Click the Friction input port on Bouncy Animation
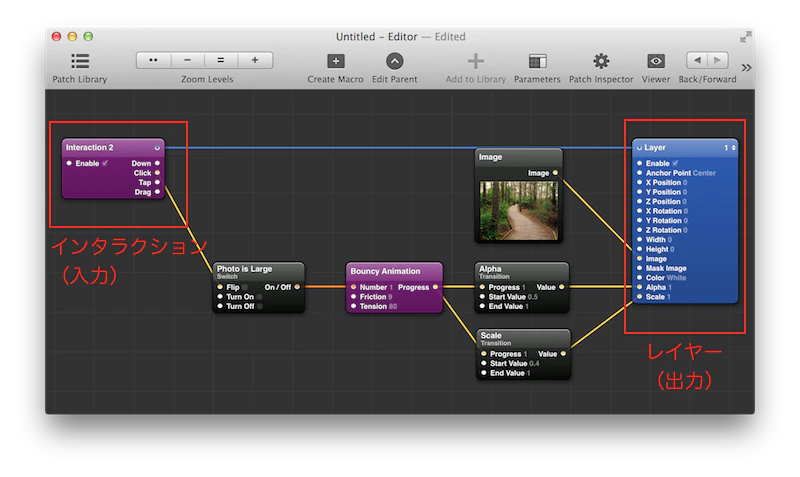The width and height of the screenshot is (800, 477). point(353,296)
